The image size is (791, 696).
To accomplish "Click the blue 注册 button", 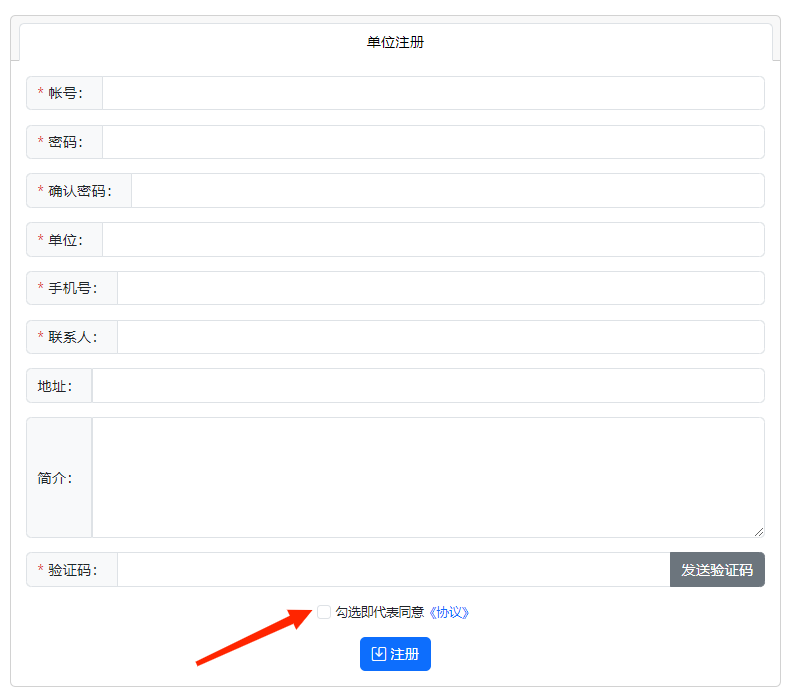I will pyautogui.click(x=395, y=654).
